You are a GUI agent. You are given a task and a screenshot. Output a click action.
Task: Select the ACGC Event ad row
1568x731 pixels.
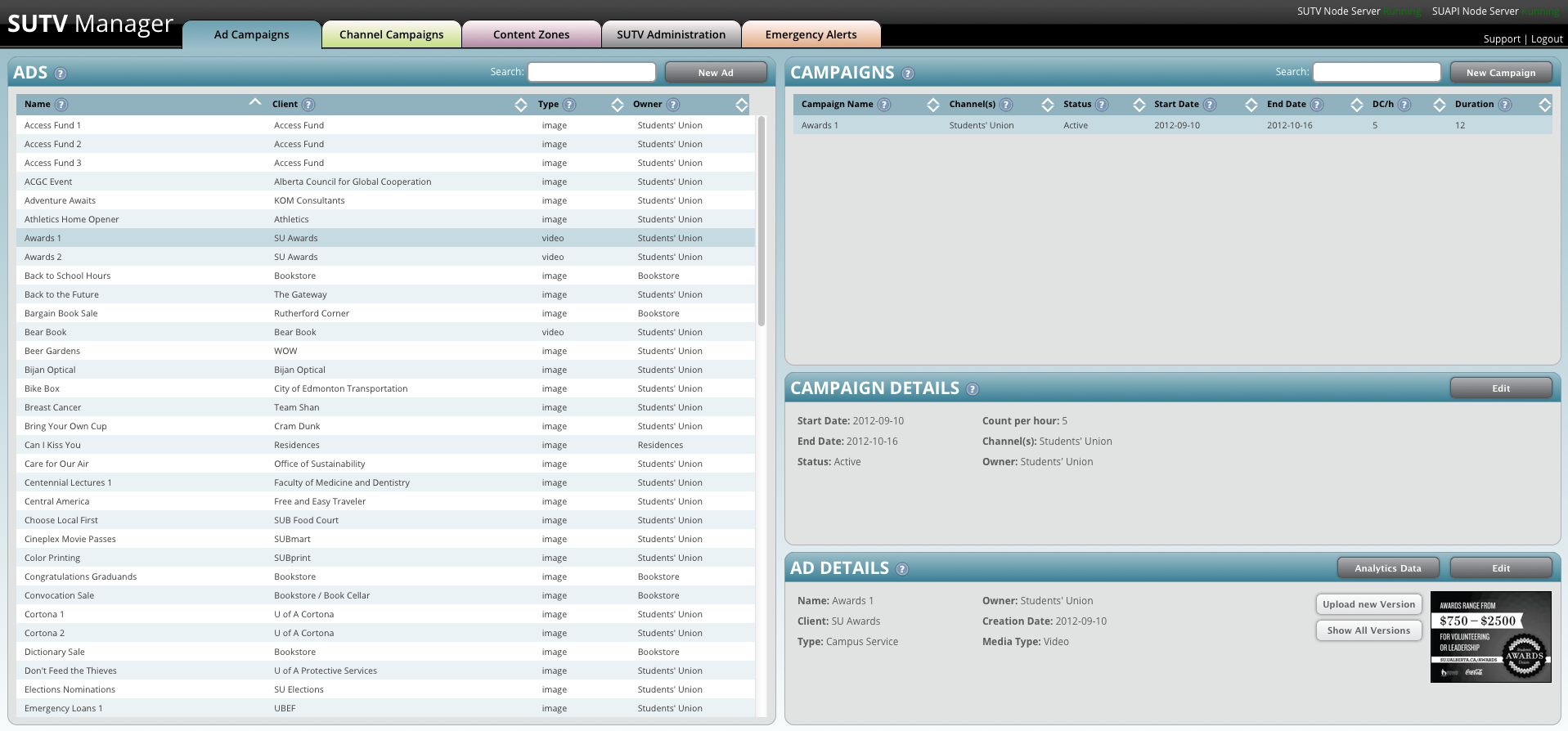point(386,182)
